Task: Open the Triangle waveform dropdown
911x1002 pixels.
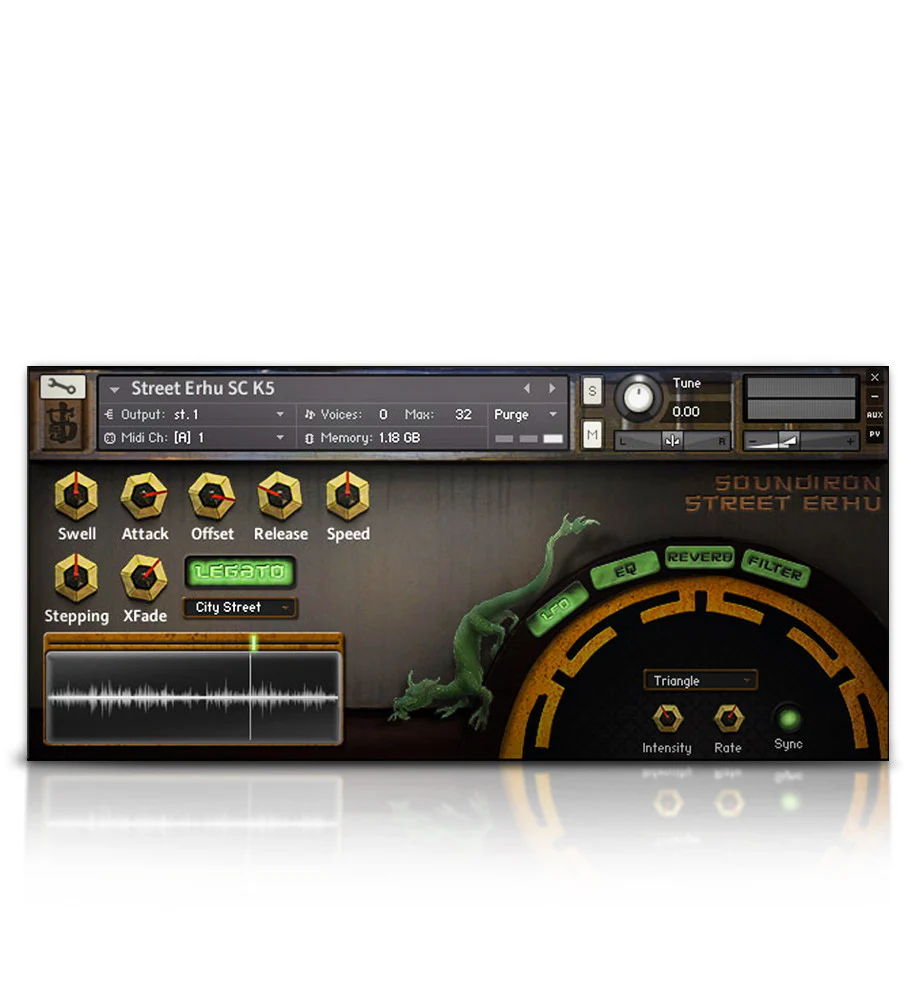Action: [700, 681]
